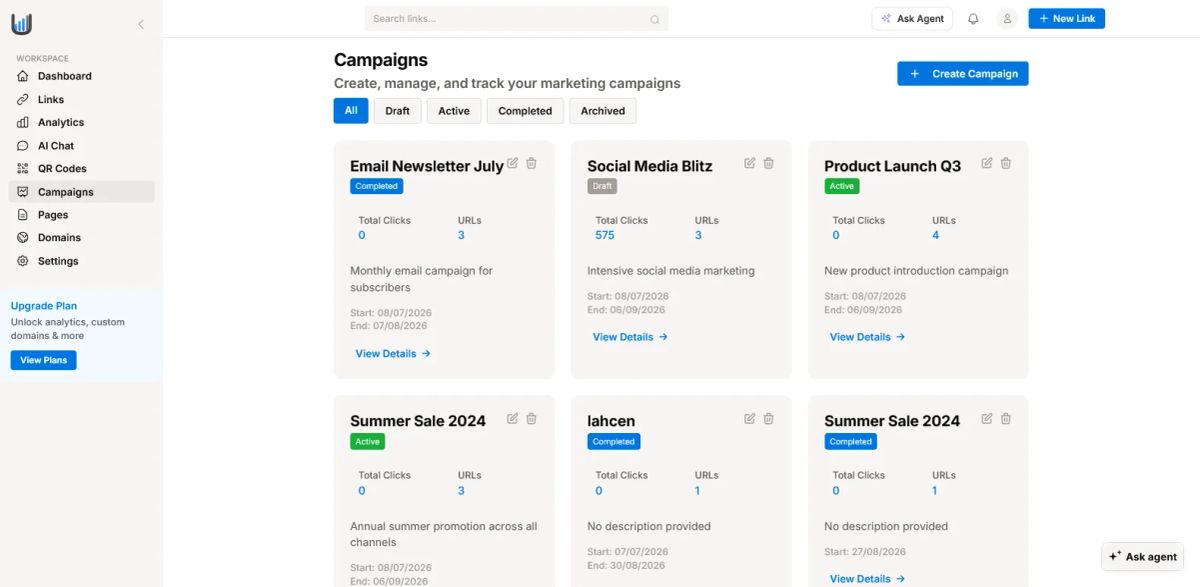The width and height of the screenshot is (1200, 587).
Task: Open Settings from the sidebar
Action: (x=81, y=261)
